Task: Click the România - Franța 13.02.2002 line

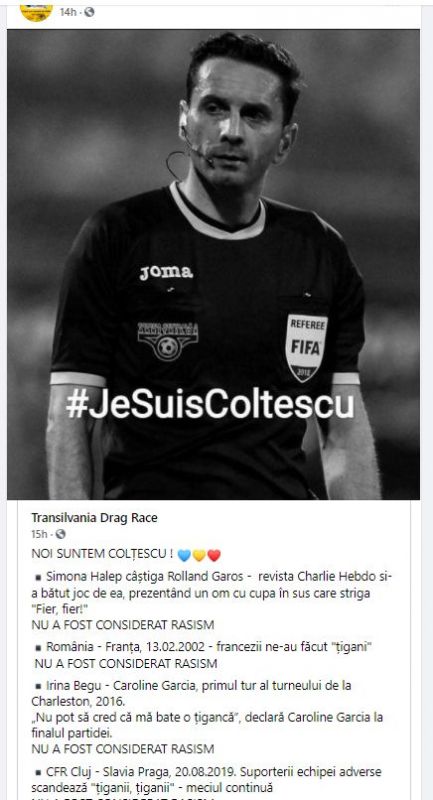Action: (203, 646)
